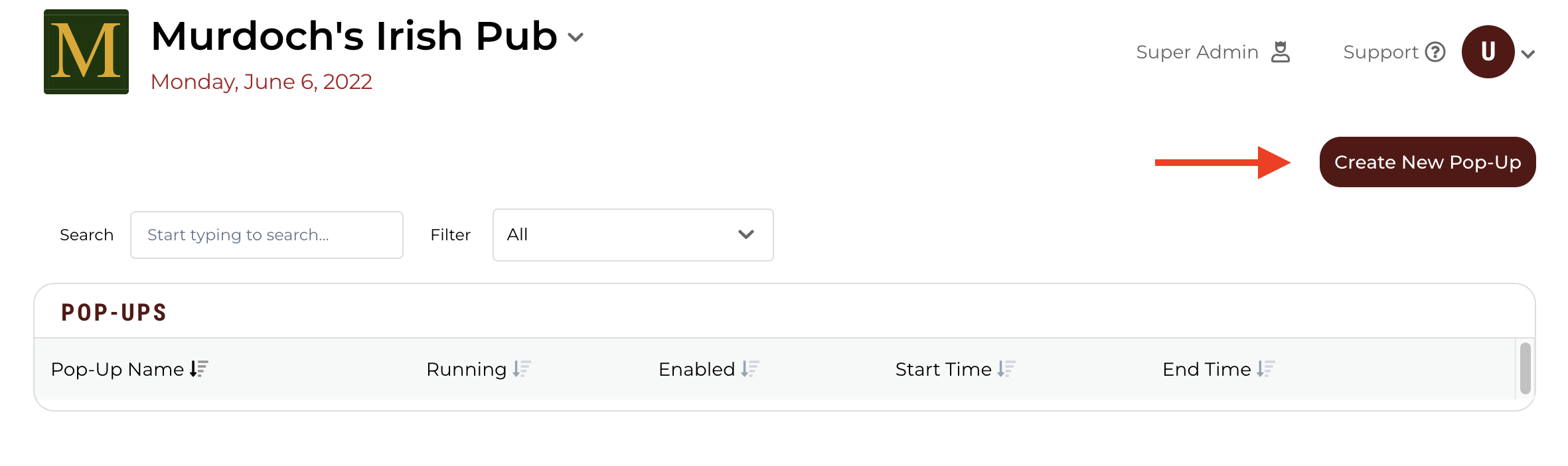Click the Support link text

1380,52
